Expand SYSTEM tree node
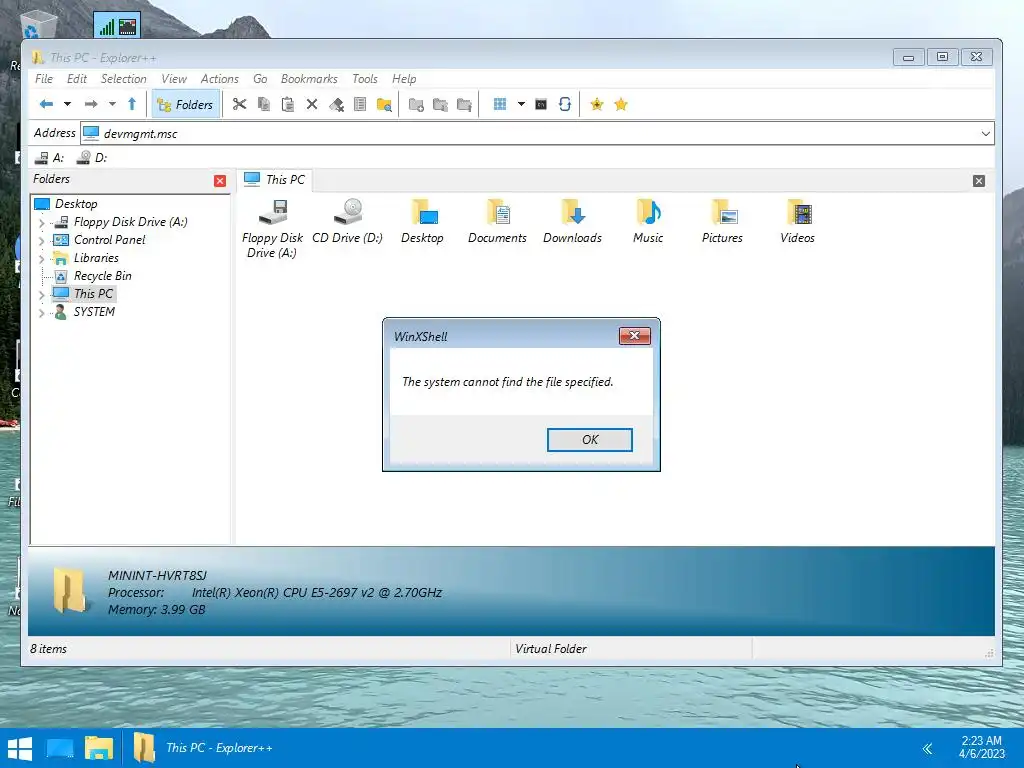The image size is (1024, 768). 42,313
